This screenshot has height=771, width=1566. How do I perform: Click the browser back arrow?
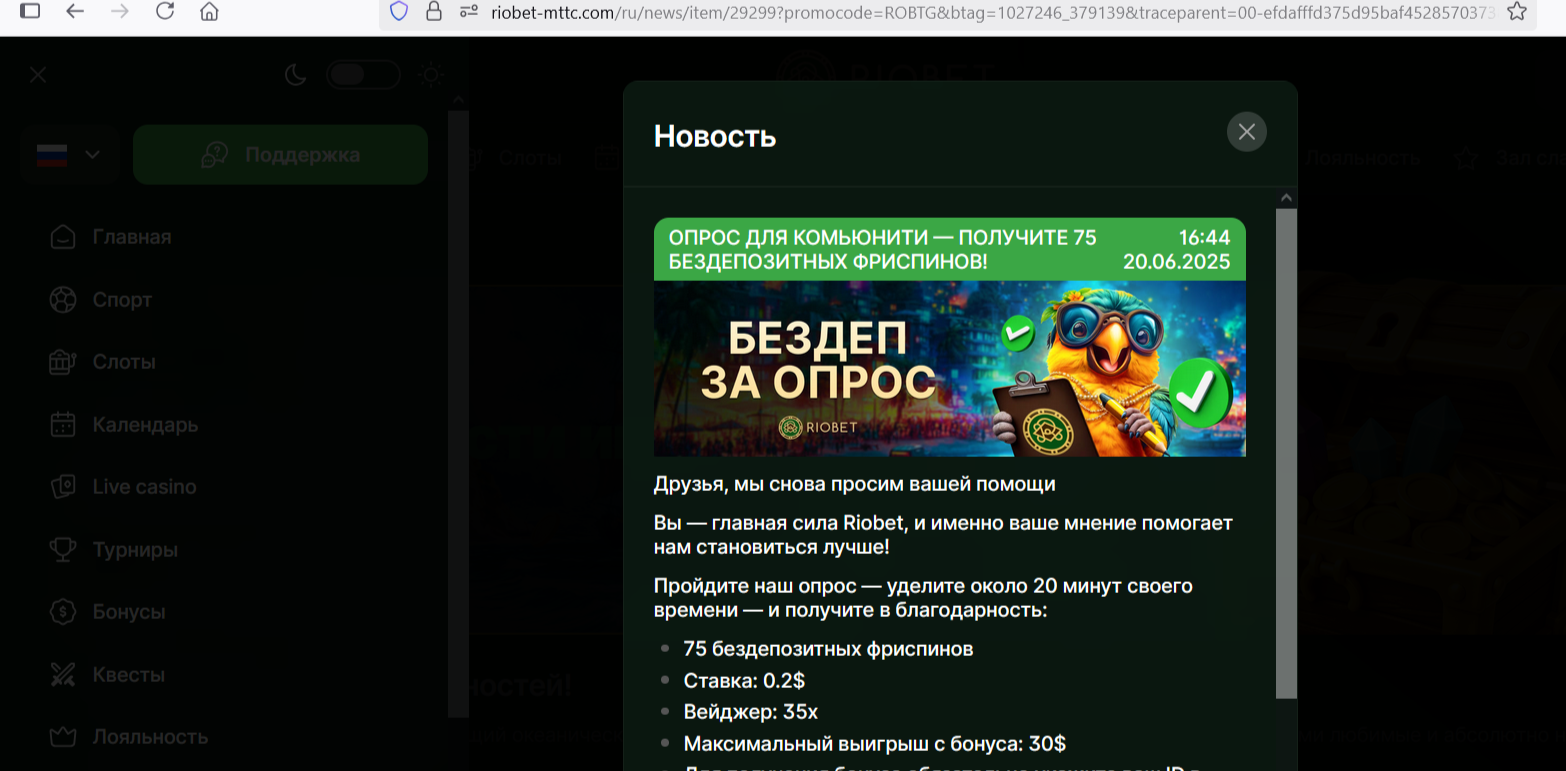(x=75, y=11)
